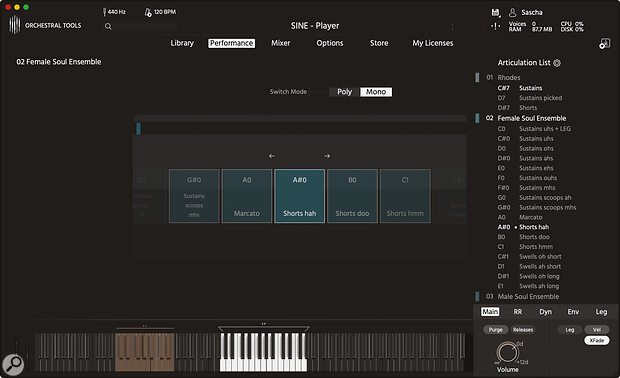
Task: Select the RR settings tab
Action: click(x=518, y=312)
